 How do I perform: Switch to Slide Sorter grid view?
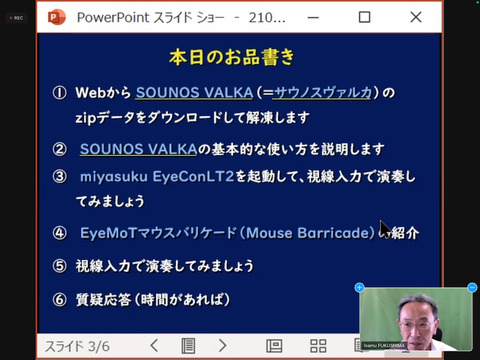click(318, 346)
